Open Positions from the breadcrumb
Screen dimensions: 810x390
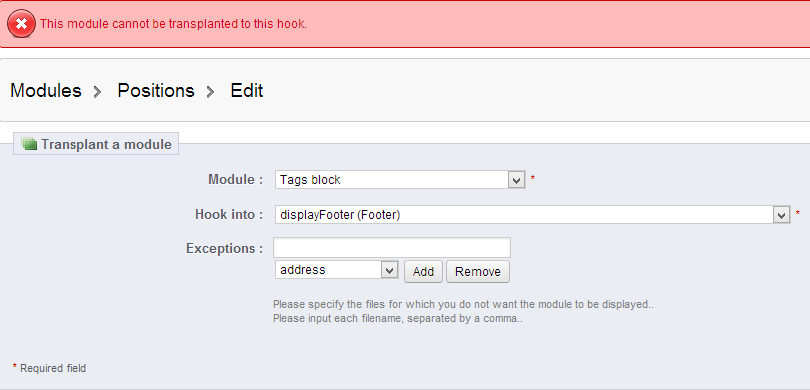click(x=155, y=90)
